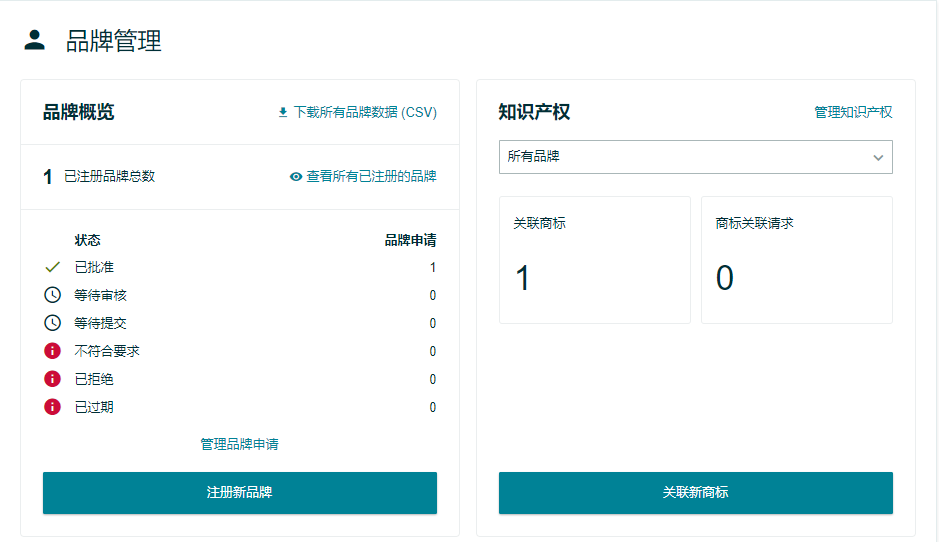The width and height of the screenshot is (939, 542).
Task: Click the red info icon next to 已拒绝
Action: (53, 380)
